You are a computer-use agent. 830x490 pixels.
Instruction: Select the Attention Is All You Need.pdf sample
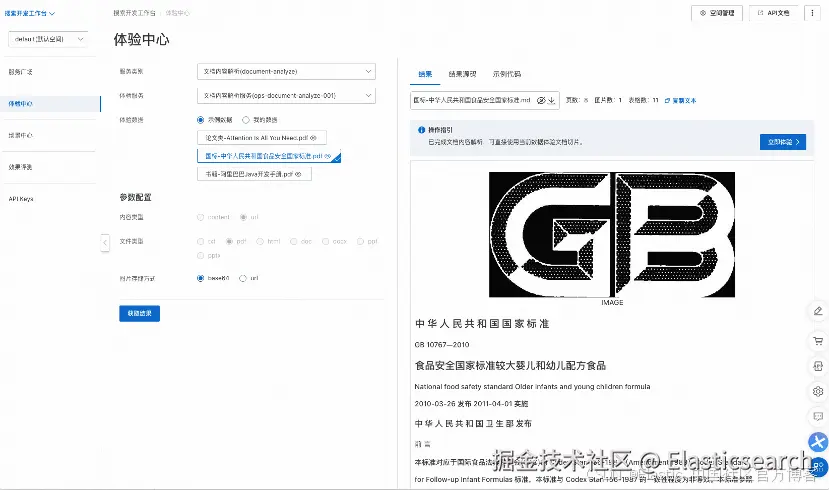(261, 138)
